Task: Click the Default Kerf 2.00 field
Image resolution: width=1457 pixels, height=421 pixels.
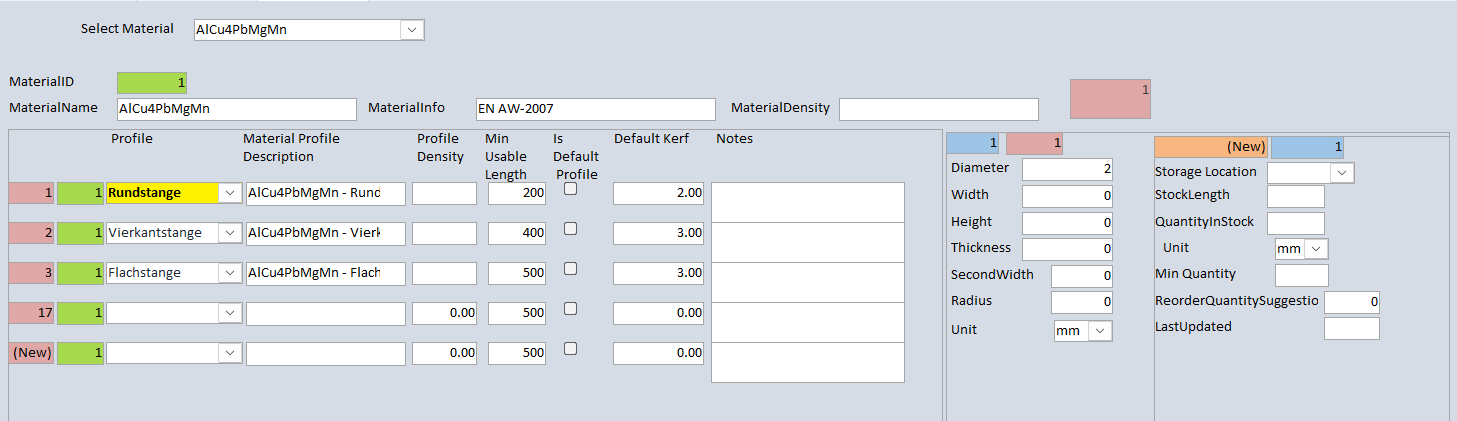Action: [658, 193]
